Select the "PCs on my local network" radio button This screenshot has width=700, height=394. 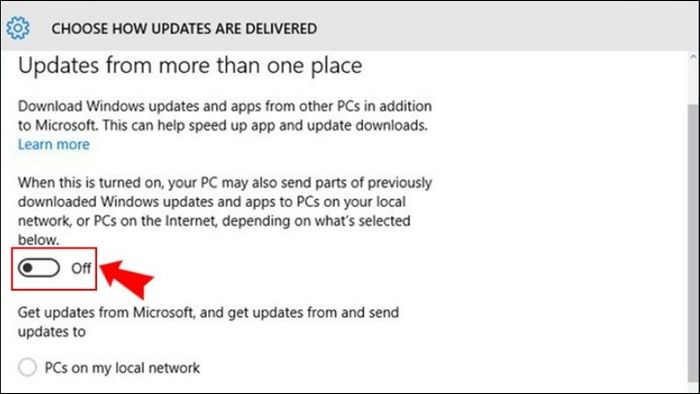(x=27, y=367)
